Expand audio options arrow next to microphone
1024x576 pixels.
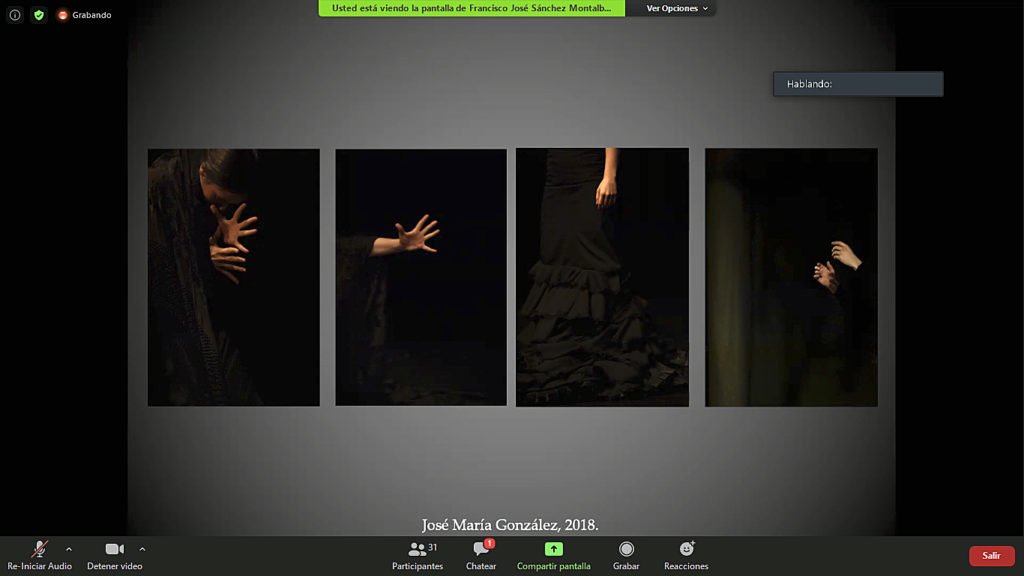coord(69,549)
